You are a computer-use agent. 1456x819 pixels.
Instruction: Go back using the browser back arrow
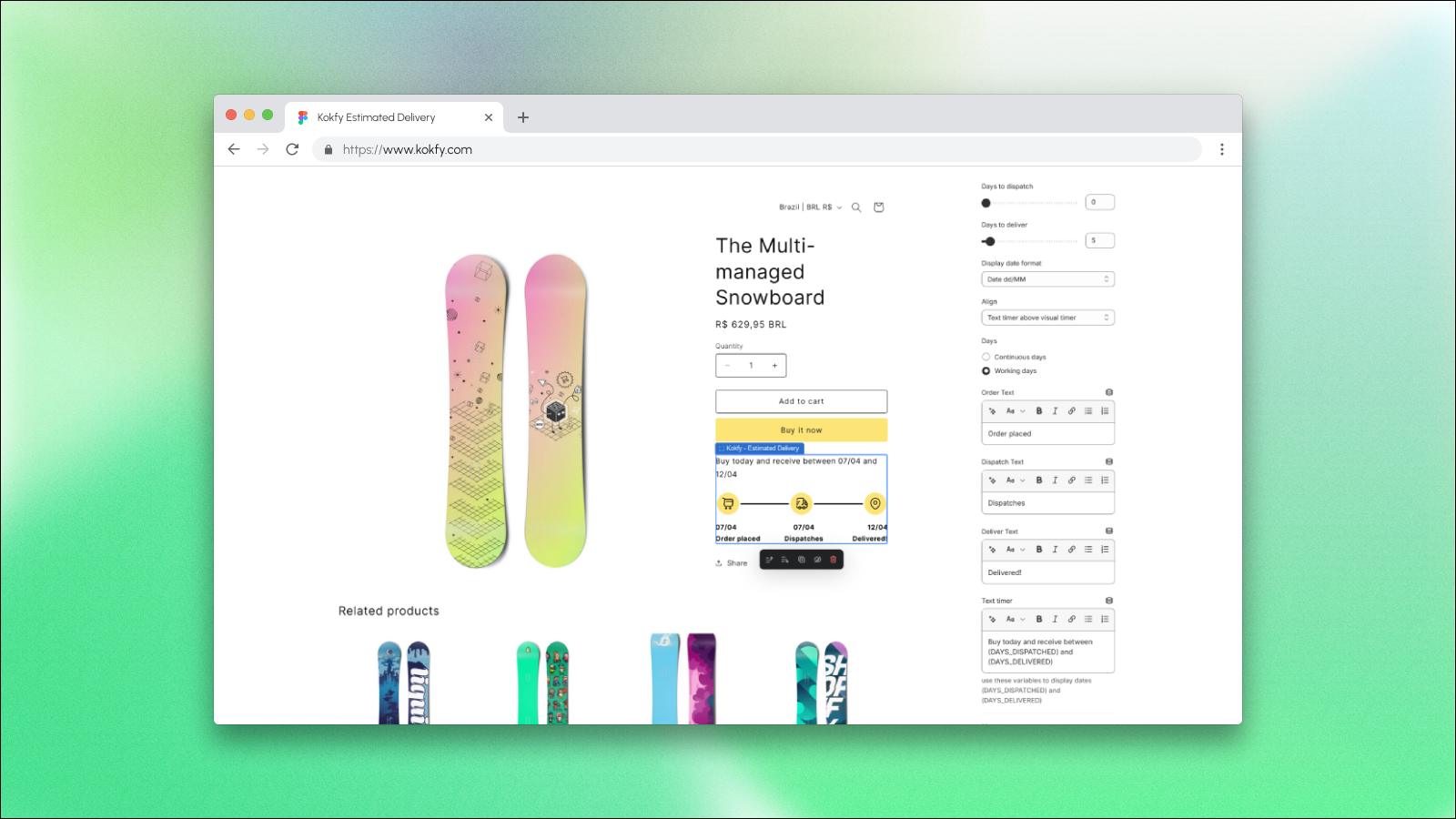click(x=234, y=149)
